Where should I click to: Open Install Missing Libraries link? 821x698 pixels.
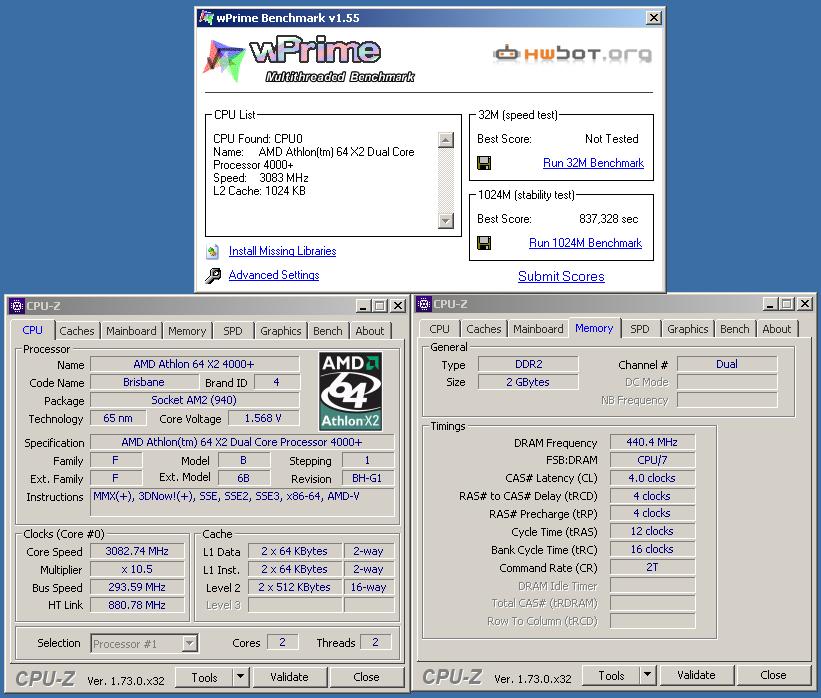point(283,251)
